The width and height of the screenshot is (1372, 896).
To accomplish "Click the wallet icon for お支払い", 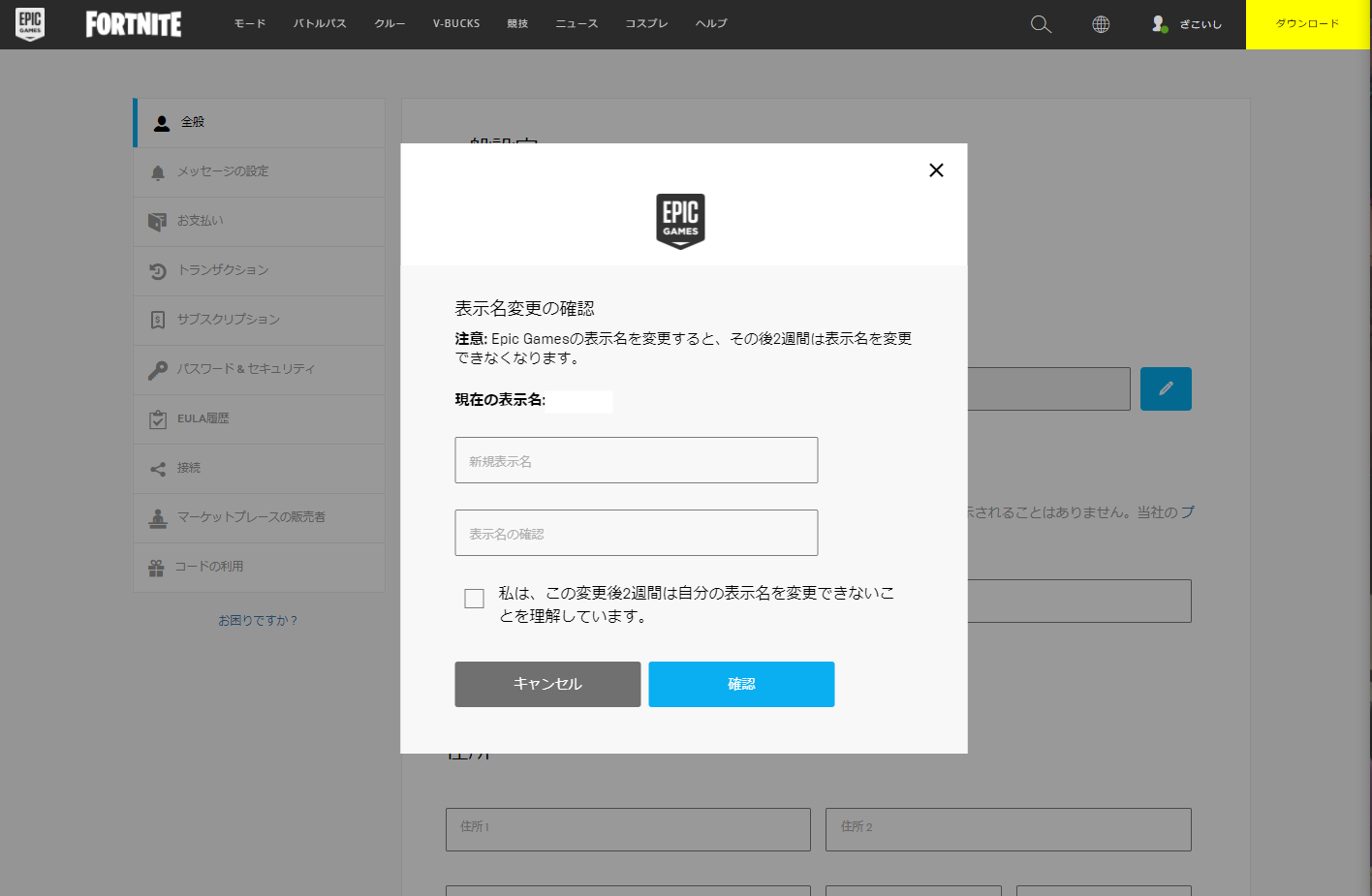I will pos(157,222).
